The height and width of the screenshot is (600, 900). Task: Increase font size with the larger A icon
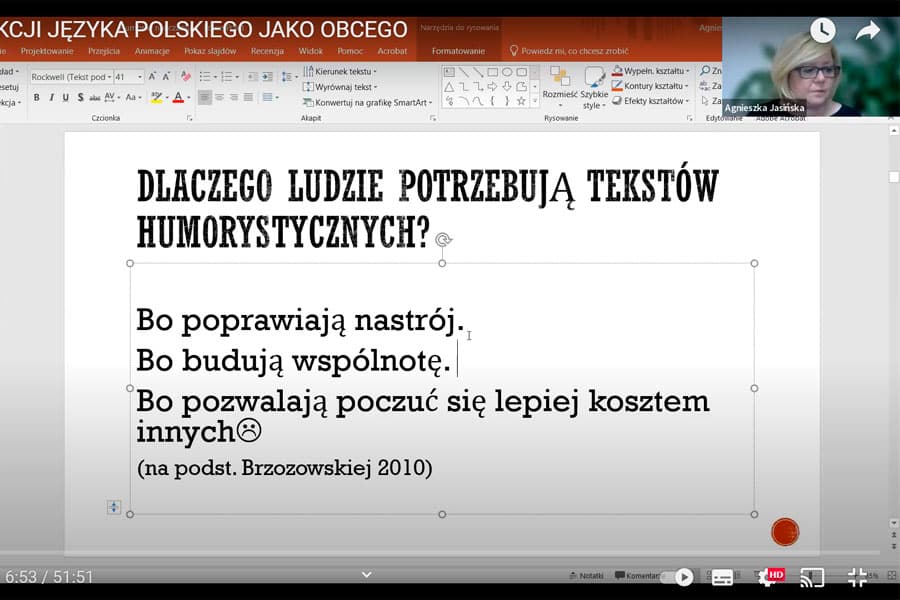click(x=152, y=75)
